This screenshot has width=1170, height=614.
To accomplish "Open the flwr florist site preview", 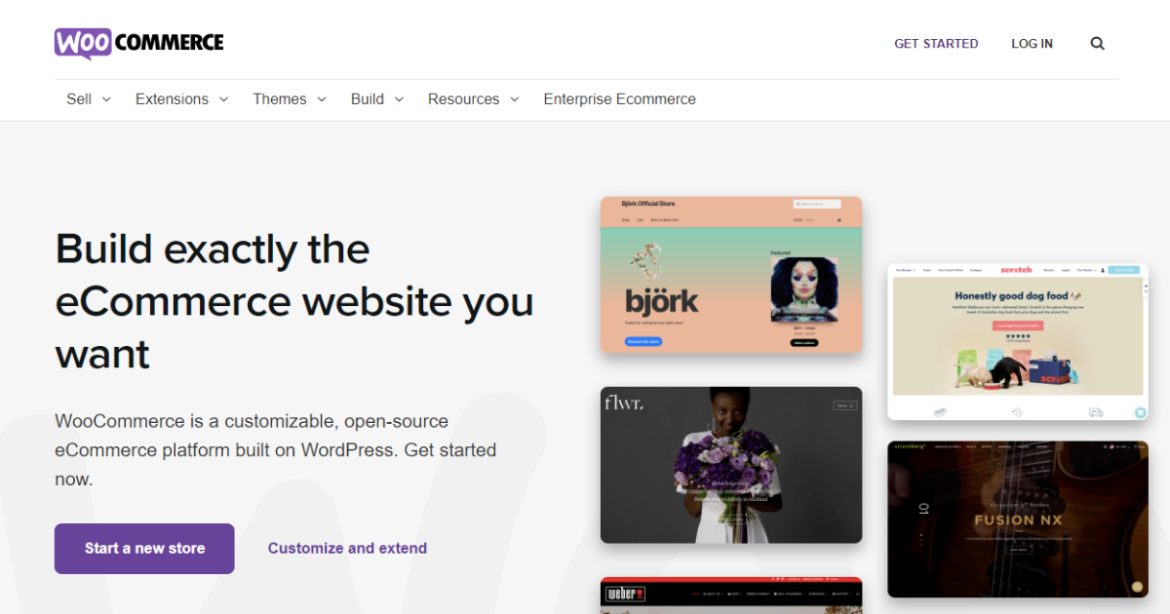I will (730, 463).
